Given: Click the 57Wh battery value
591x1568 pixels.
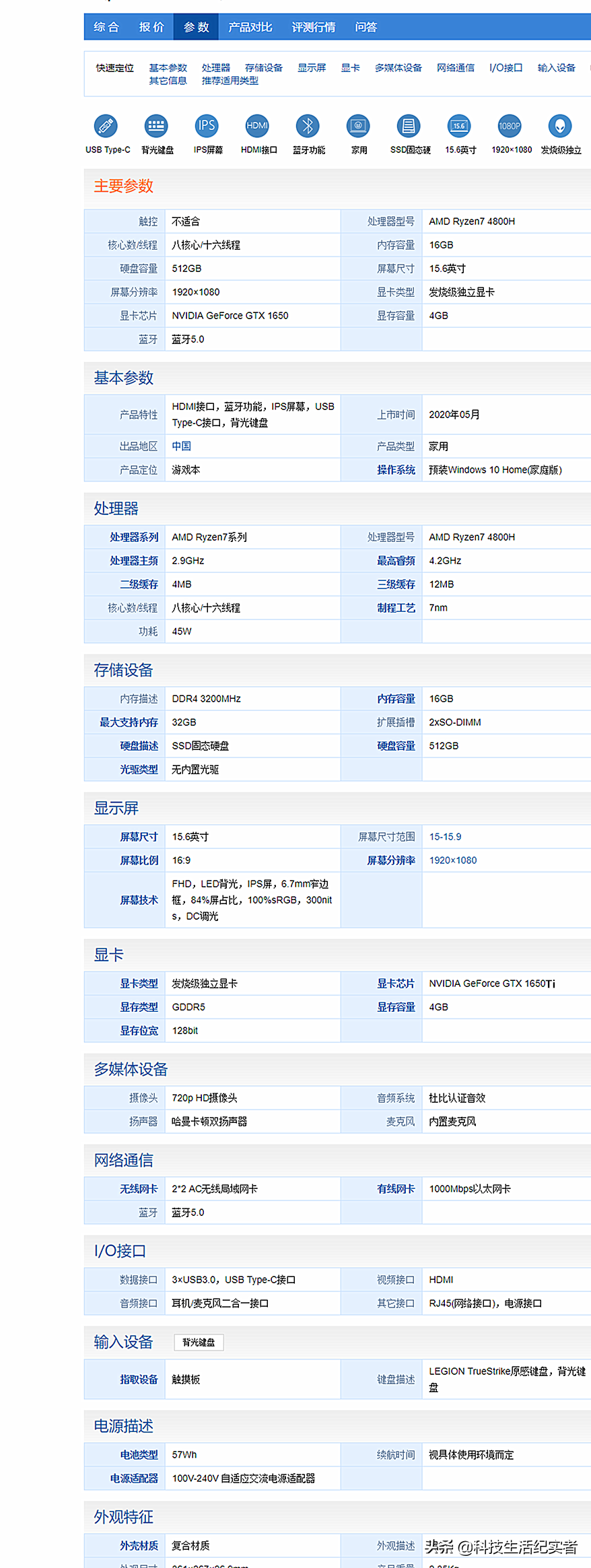Looking at the screenshot, I should click(184, 1455).
